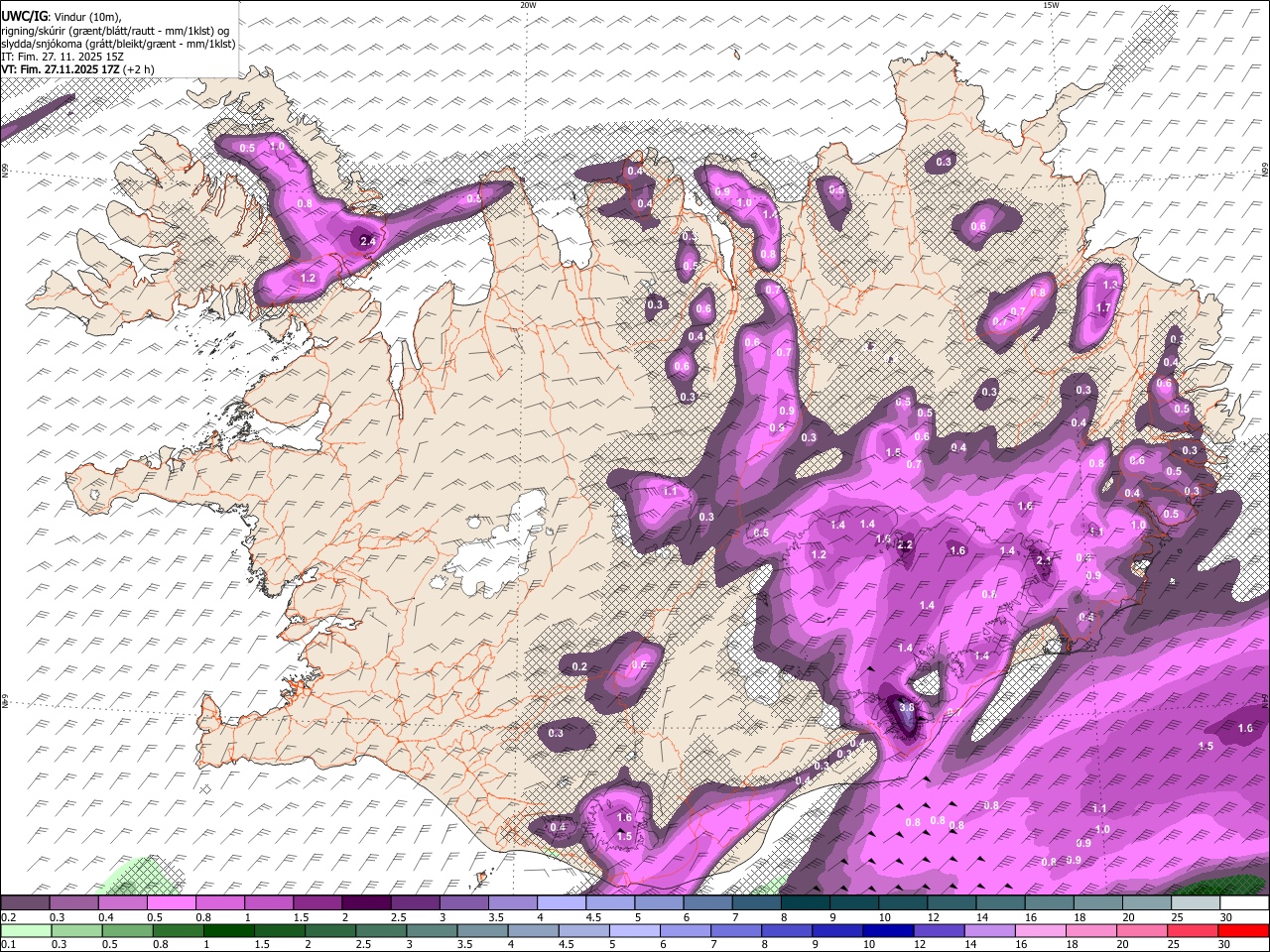Click the bright pink 0.5 swatch in upper legend
The height and width of the screenshot is (952, 1270).
click(172, 903)
